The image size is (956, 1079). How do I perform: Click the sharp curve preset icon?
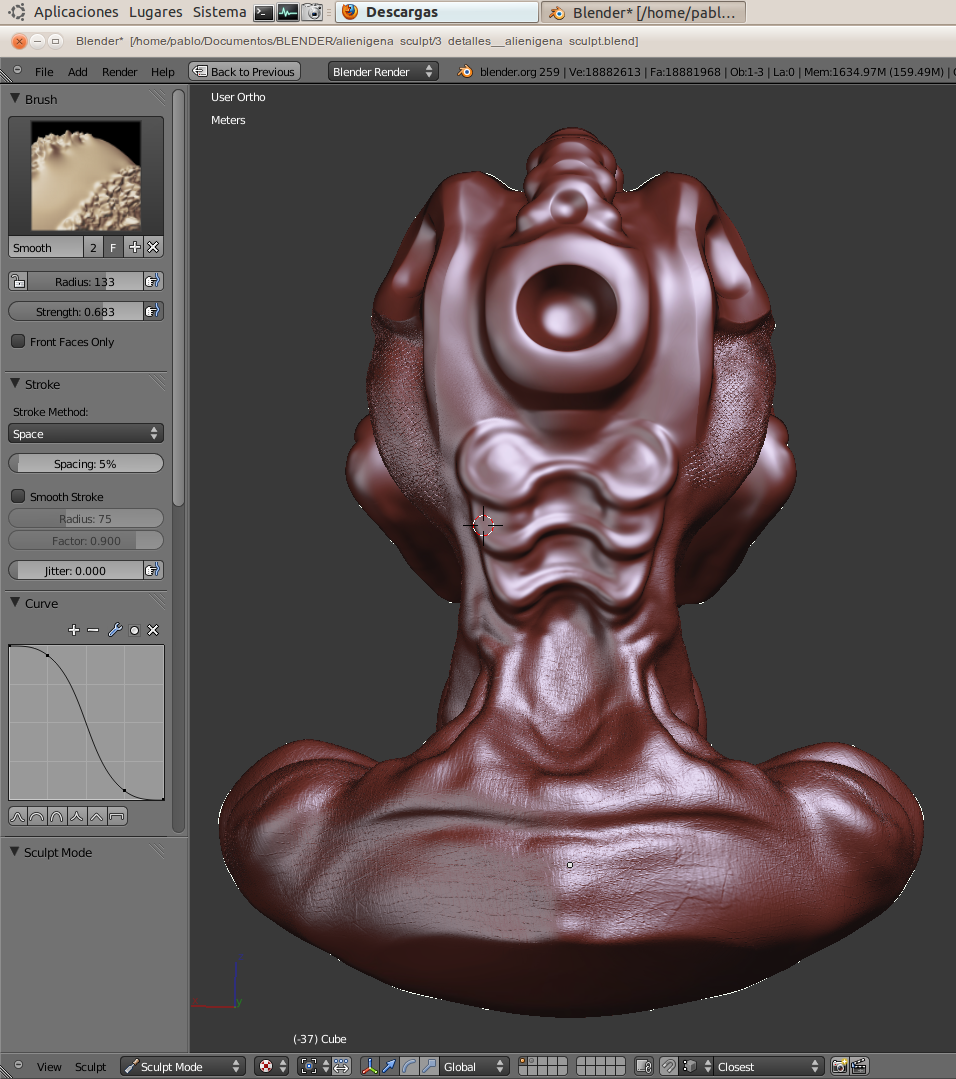pos(77,817)
